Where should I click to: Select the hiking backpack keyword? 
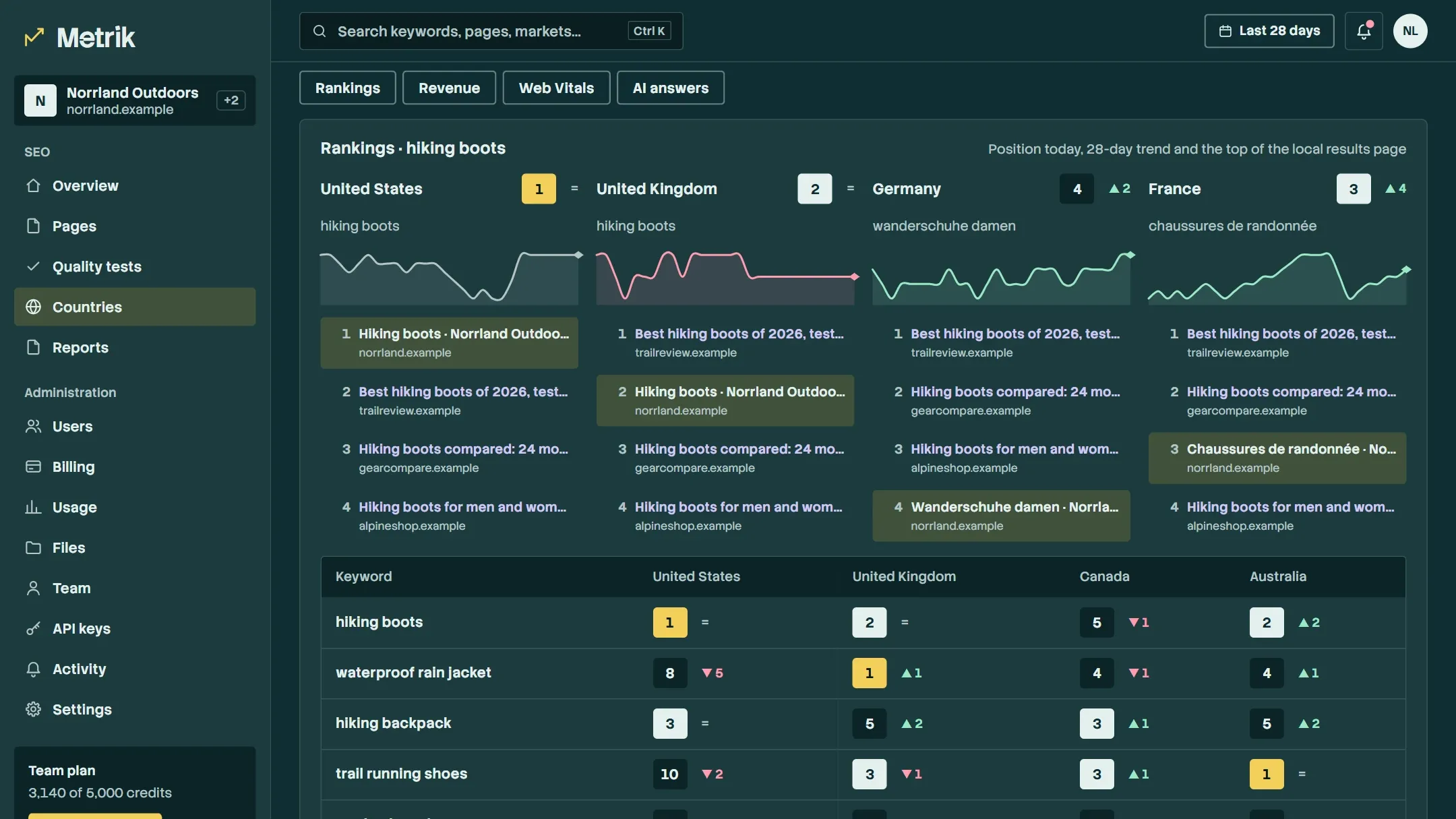click(393, 723)
